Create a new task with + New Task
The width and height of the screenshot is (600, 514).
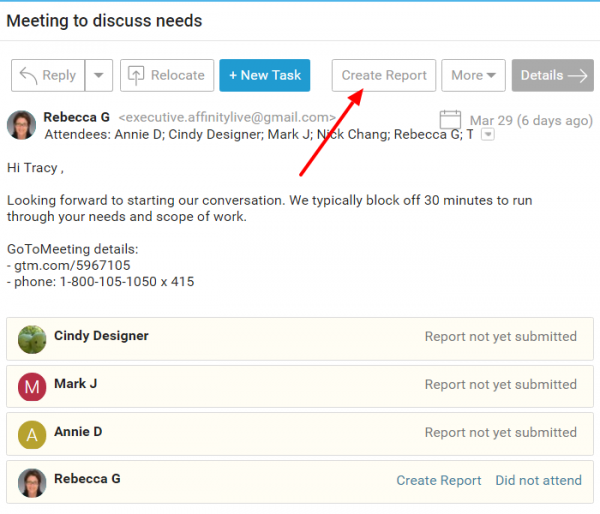[265, 75]
